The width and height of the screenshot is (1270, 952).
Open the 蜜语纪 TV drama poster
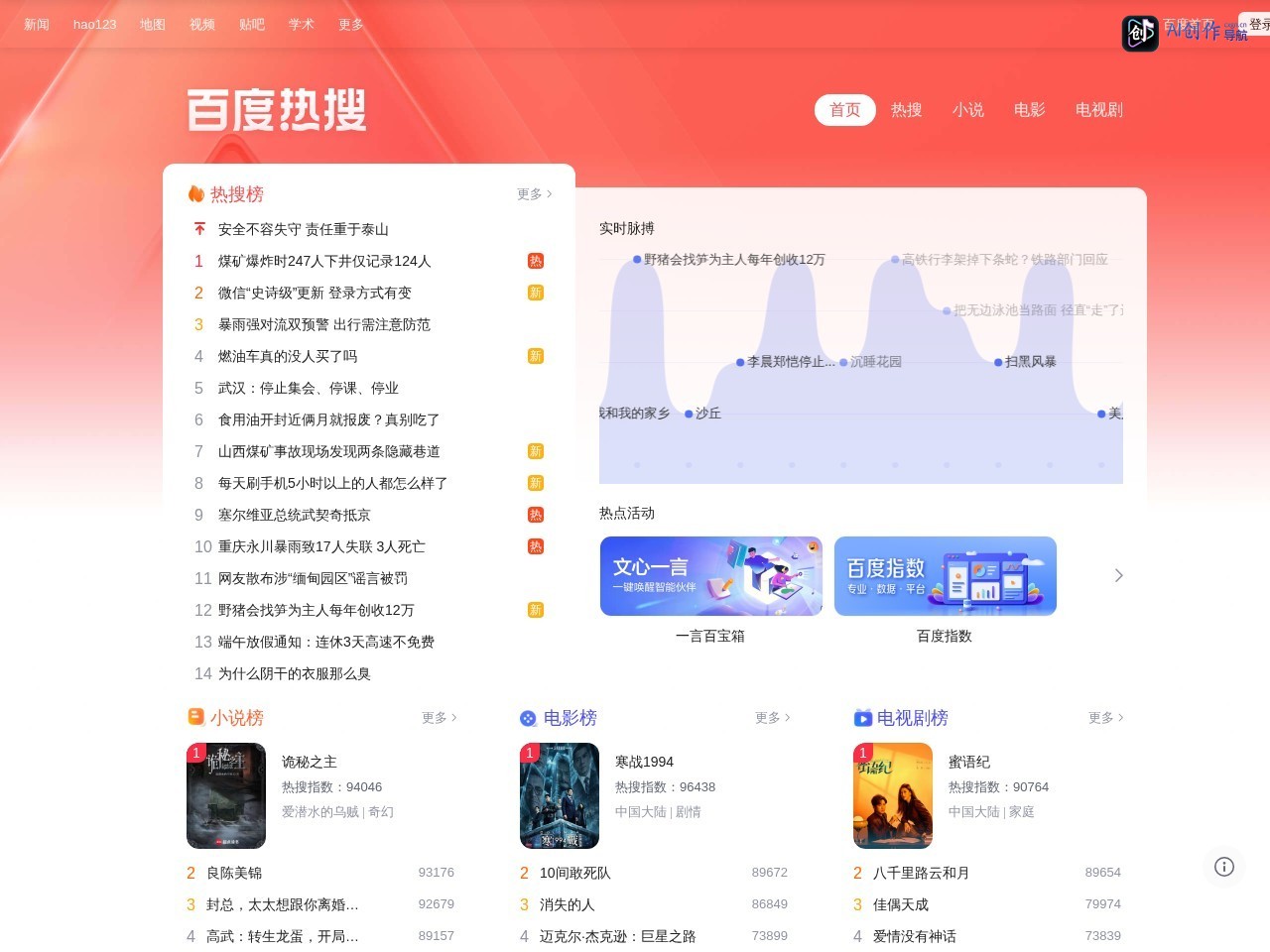893,795
